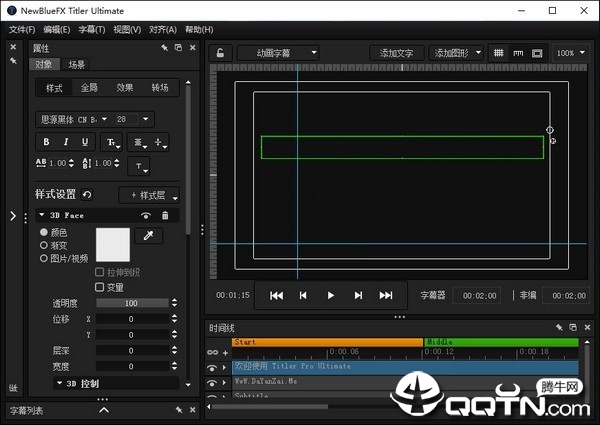This screenshot has height=425, width=600.
Task: Select the 渐变 gradient radio button
Action: click(44, 245)
